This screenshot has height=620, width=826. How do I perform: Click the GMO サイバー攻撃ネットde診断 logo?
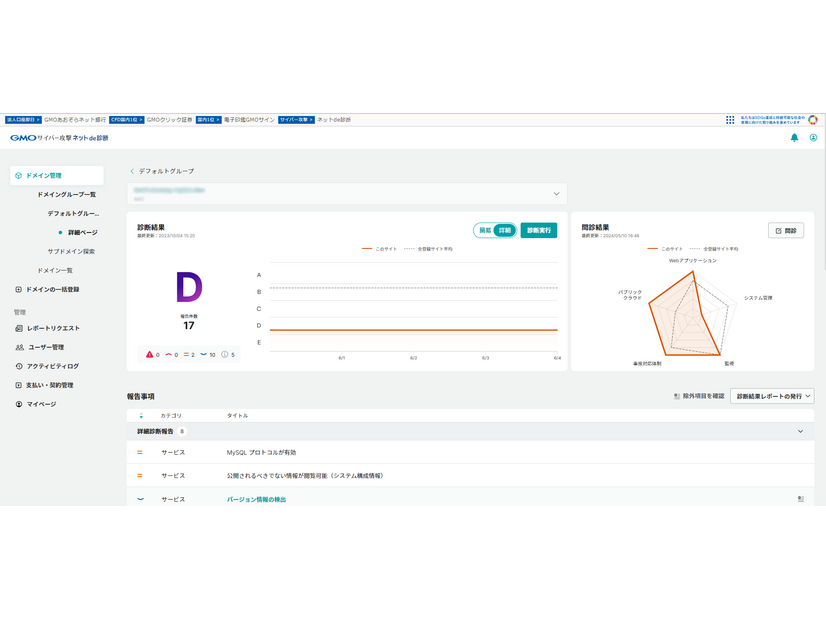pos(58,138)
